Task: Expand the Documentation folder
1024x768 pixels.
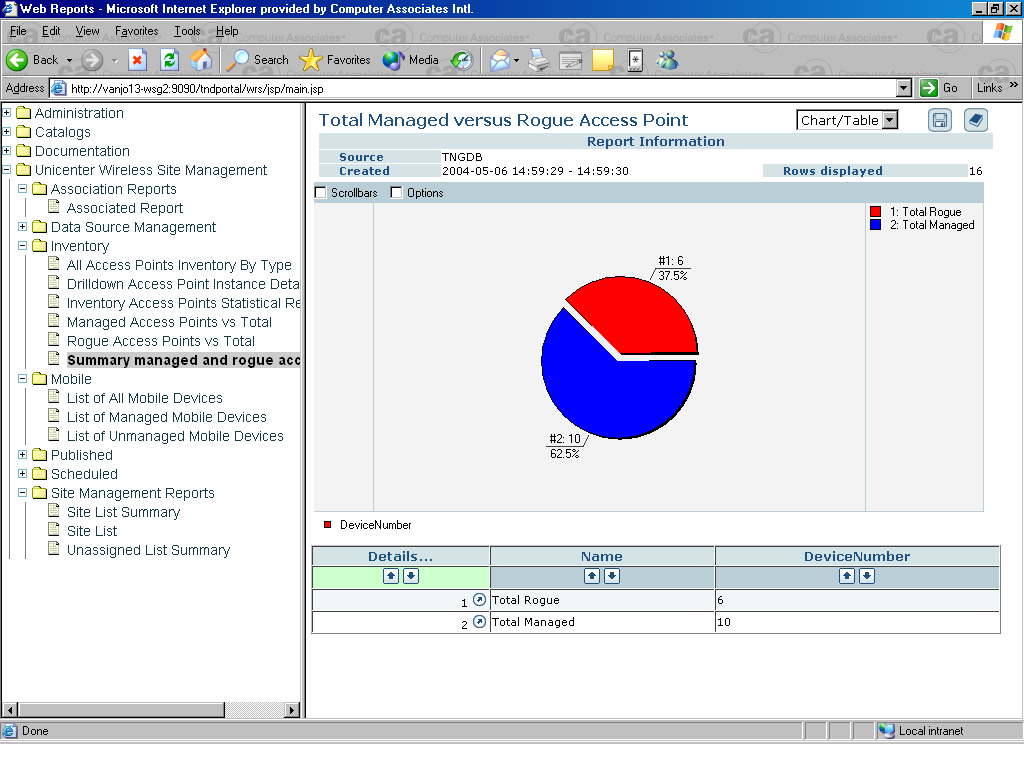Action: coord(7,151)
